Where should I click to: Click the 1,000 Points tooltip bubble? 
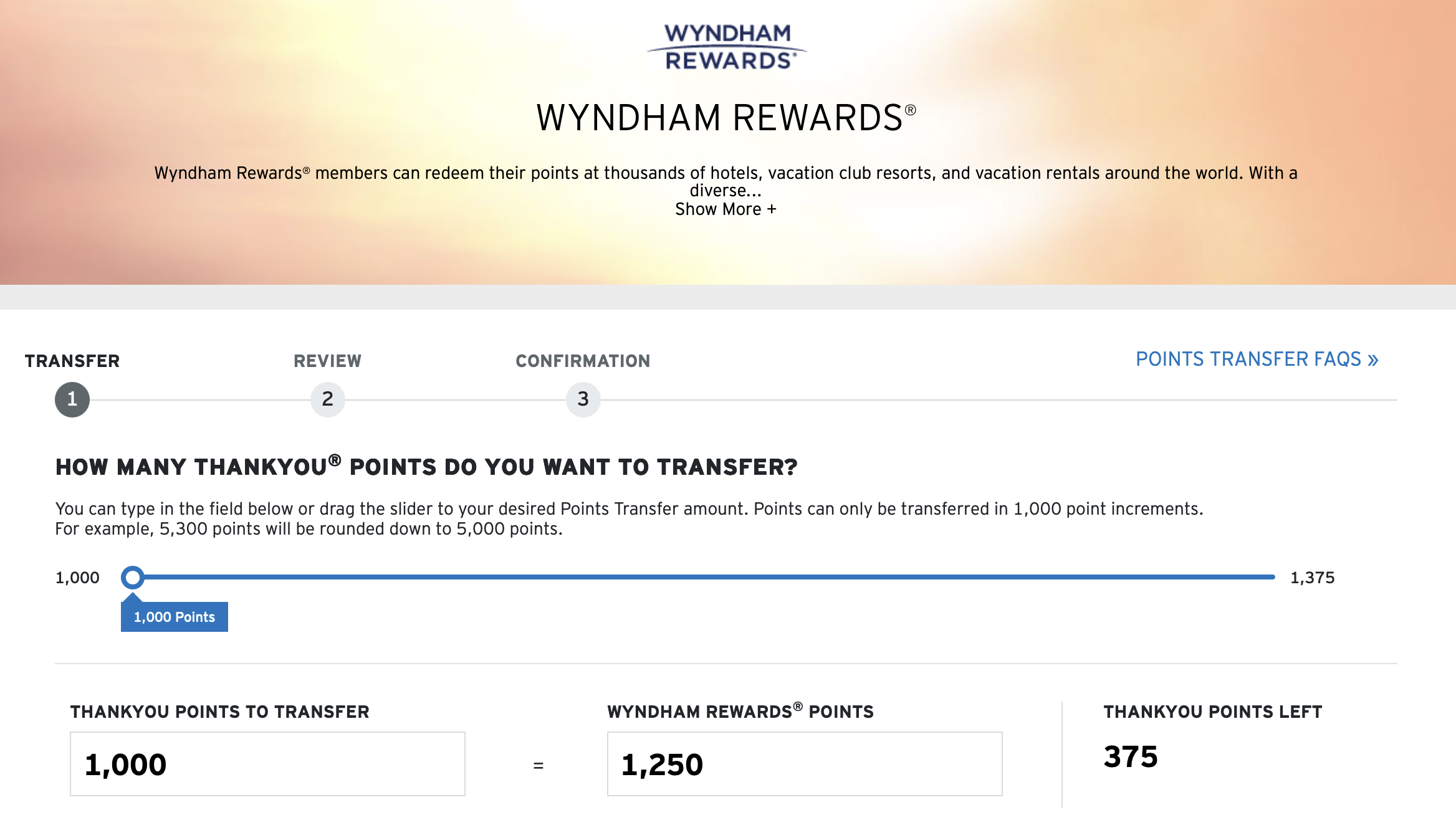pos(175,617)
